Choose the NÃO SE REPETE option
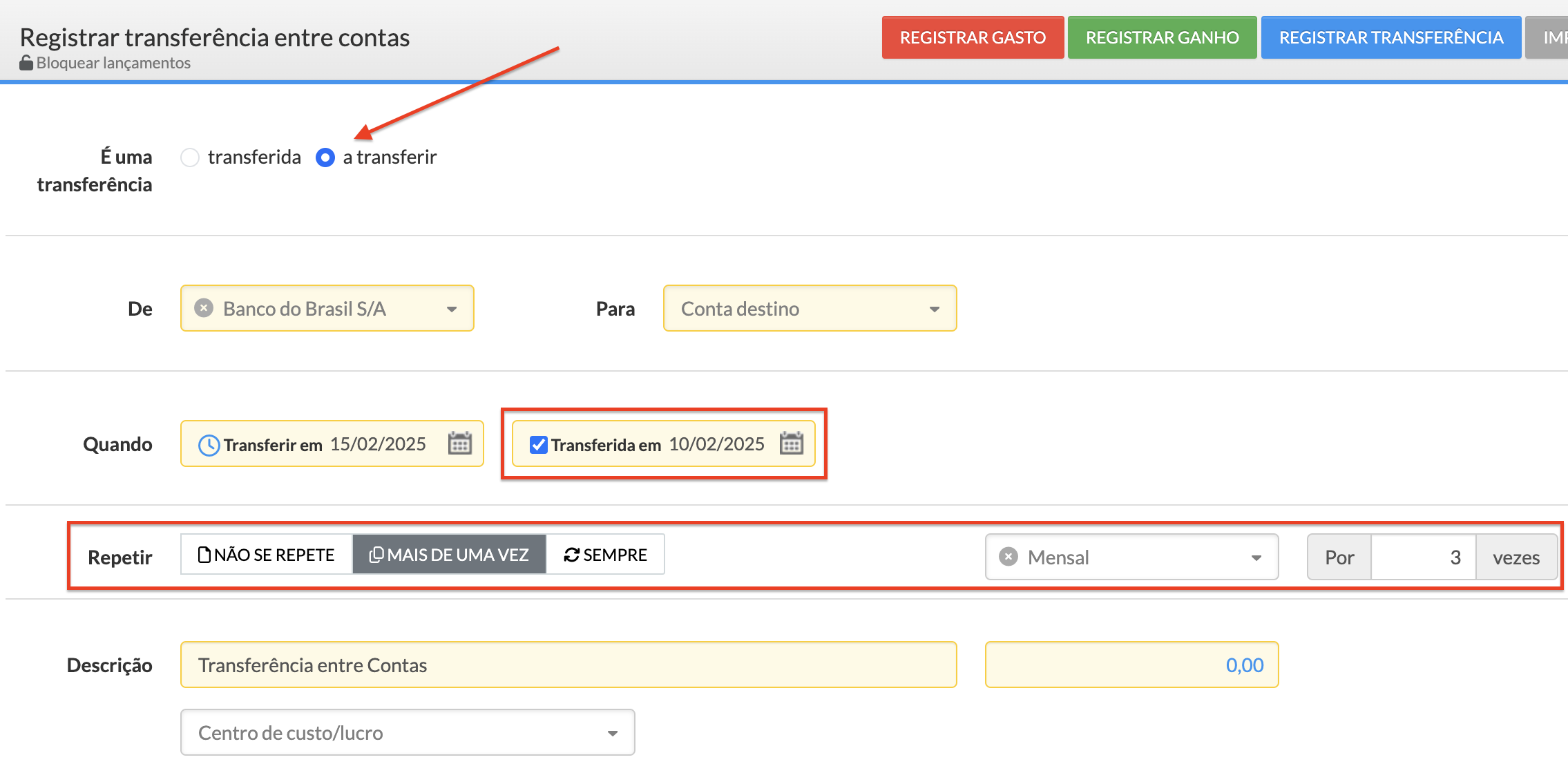The height and width of the screenshot is (764, 1568). click(267, 555)
